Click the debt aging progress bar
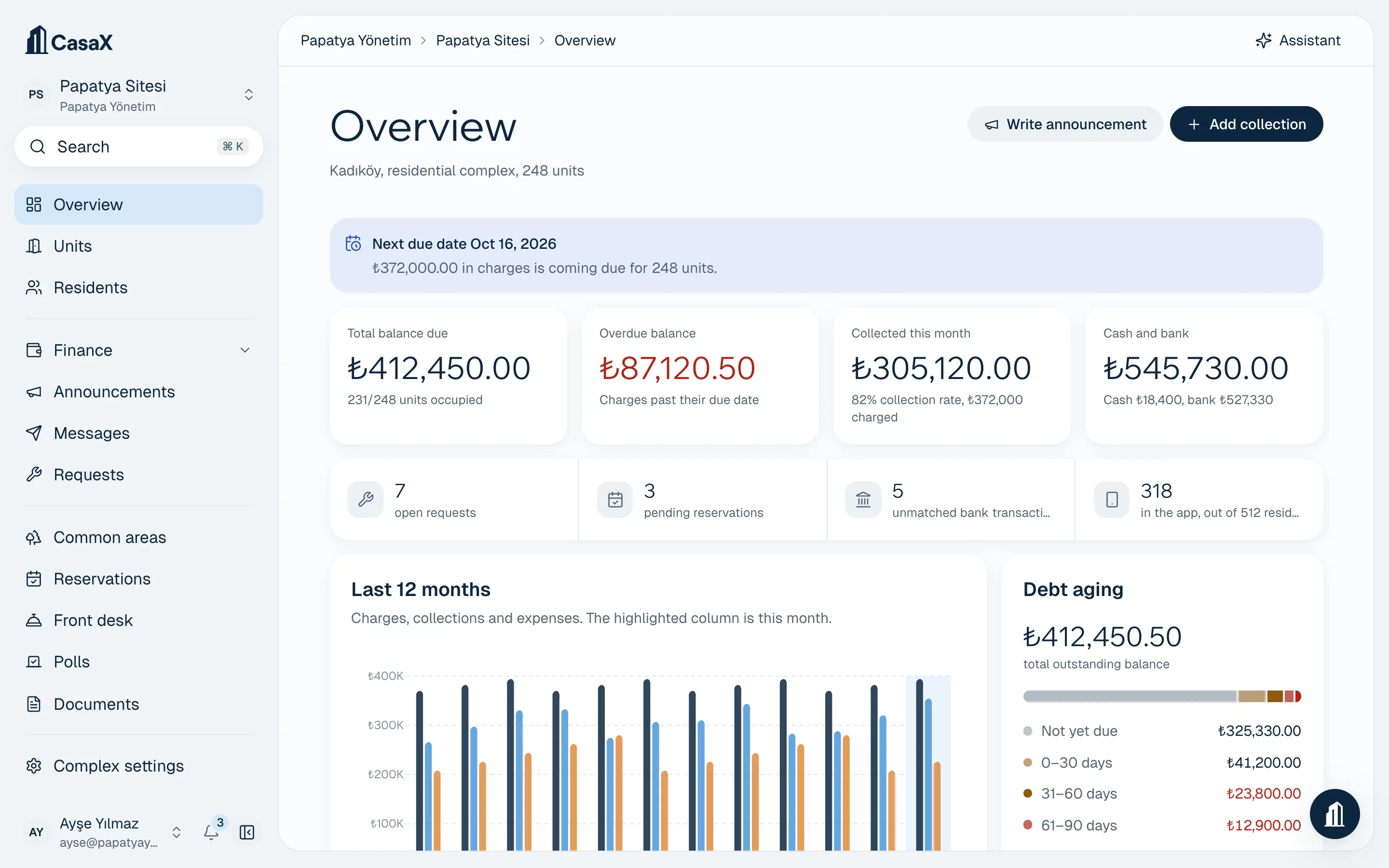Screen dimensions: 1389x868 (1162, 696)
